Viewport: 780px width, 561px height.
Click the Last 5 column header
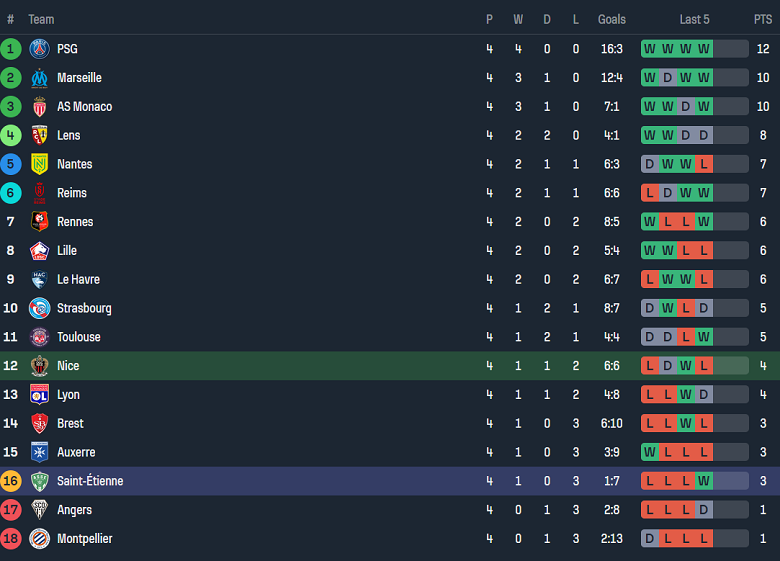tap(694, 19)
